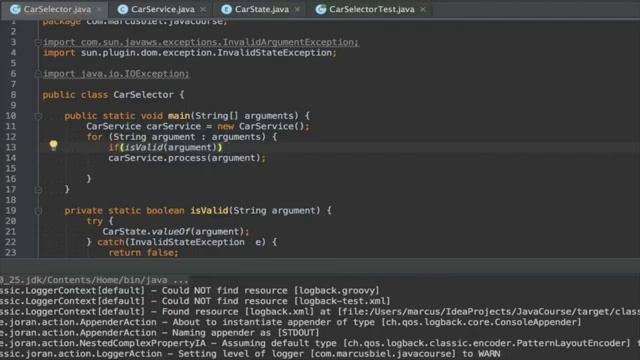Click isValid method declaration on line 19

(x=198, y=211)
